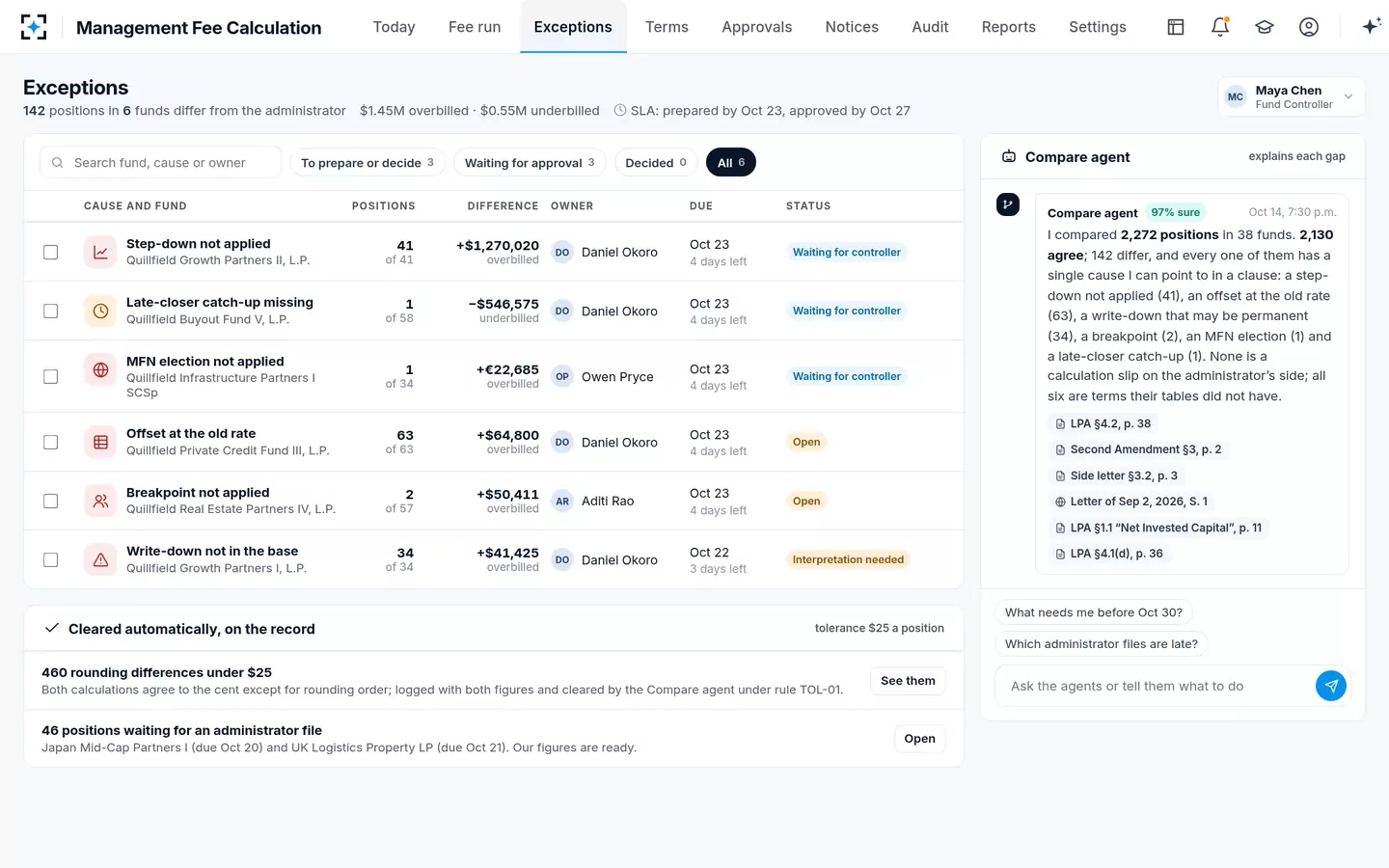The image size is (1389, 868).
Task: Click the Write-down warning triangle icon
Action: [100, 559]
